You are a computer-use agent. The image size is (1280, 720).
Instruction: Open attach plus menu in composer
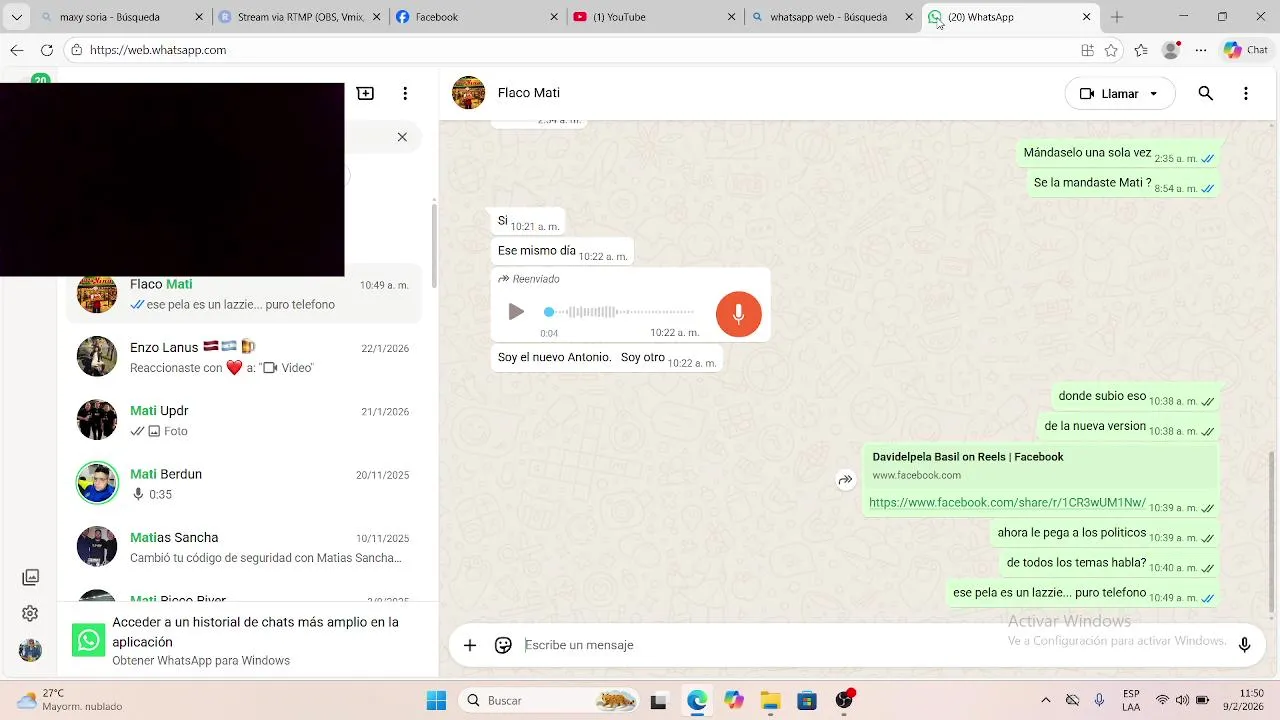pos(470,645)
